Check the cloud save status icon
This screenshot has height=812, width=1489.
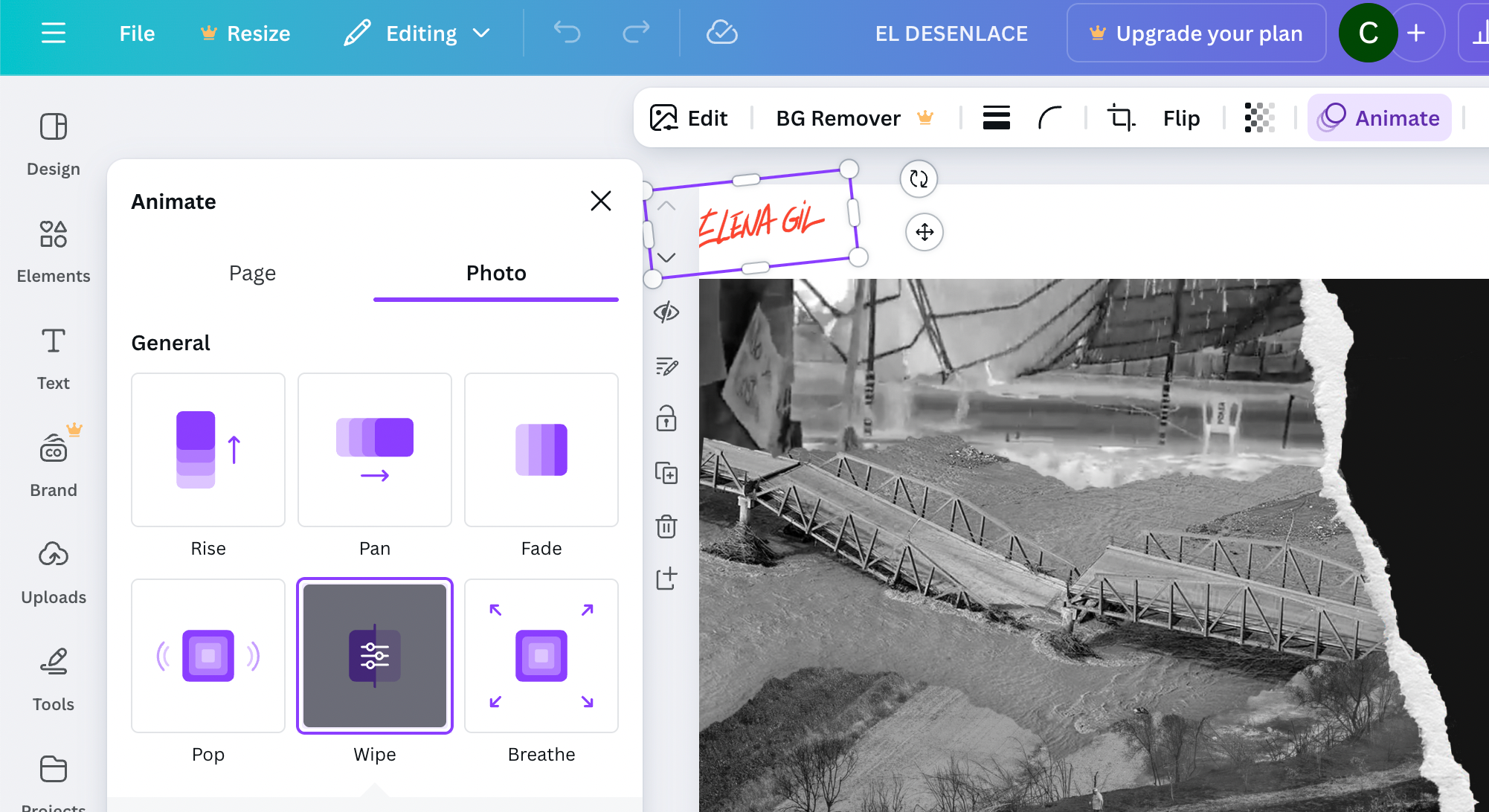coord(721,33)
